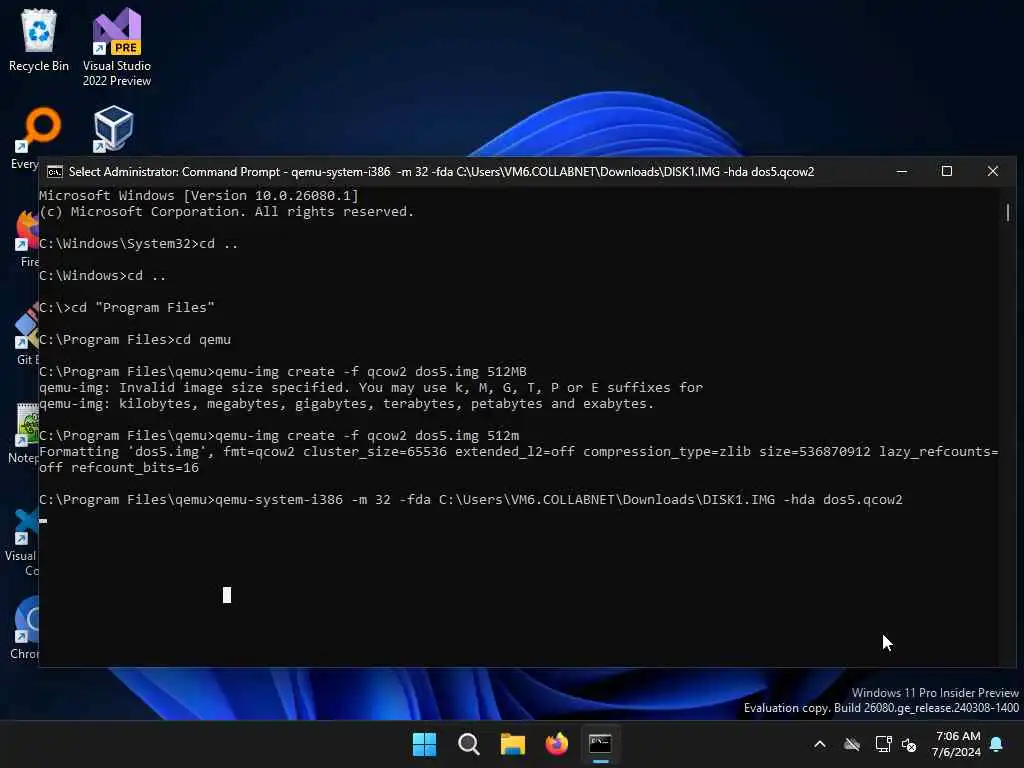Click the 'off refcount_bits=16' output line
Viewport: 1024px width, 768px height.
coord(119,468)
